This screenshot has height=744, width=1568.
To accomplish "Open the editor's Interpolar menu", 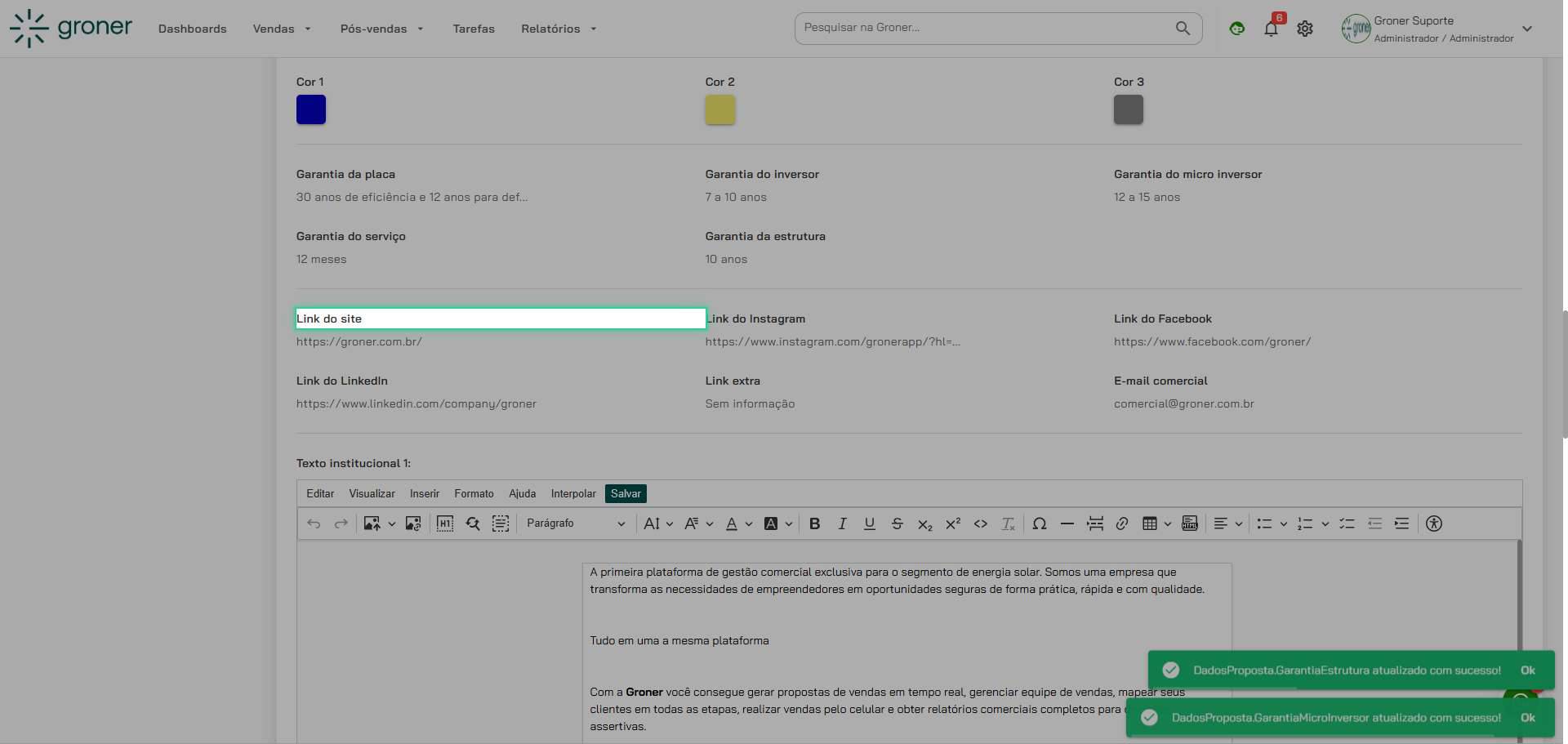I will pos(573,493).
